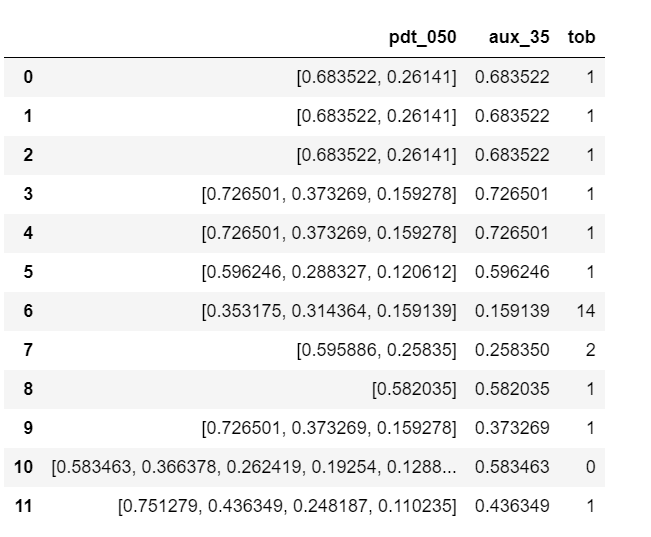Click aux_35 value 0.583463 in row 10
The height and width of the screenshot is (537, 651).
pyautogui.click(x=512, y=467)
